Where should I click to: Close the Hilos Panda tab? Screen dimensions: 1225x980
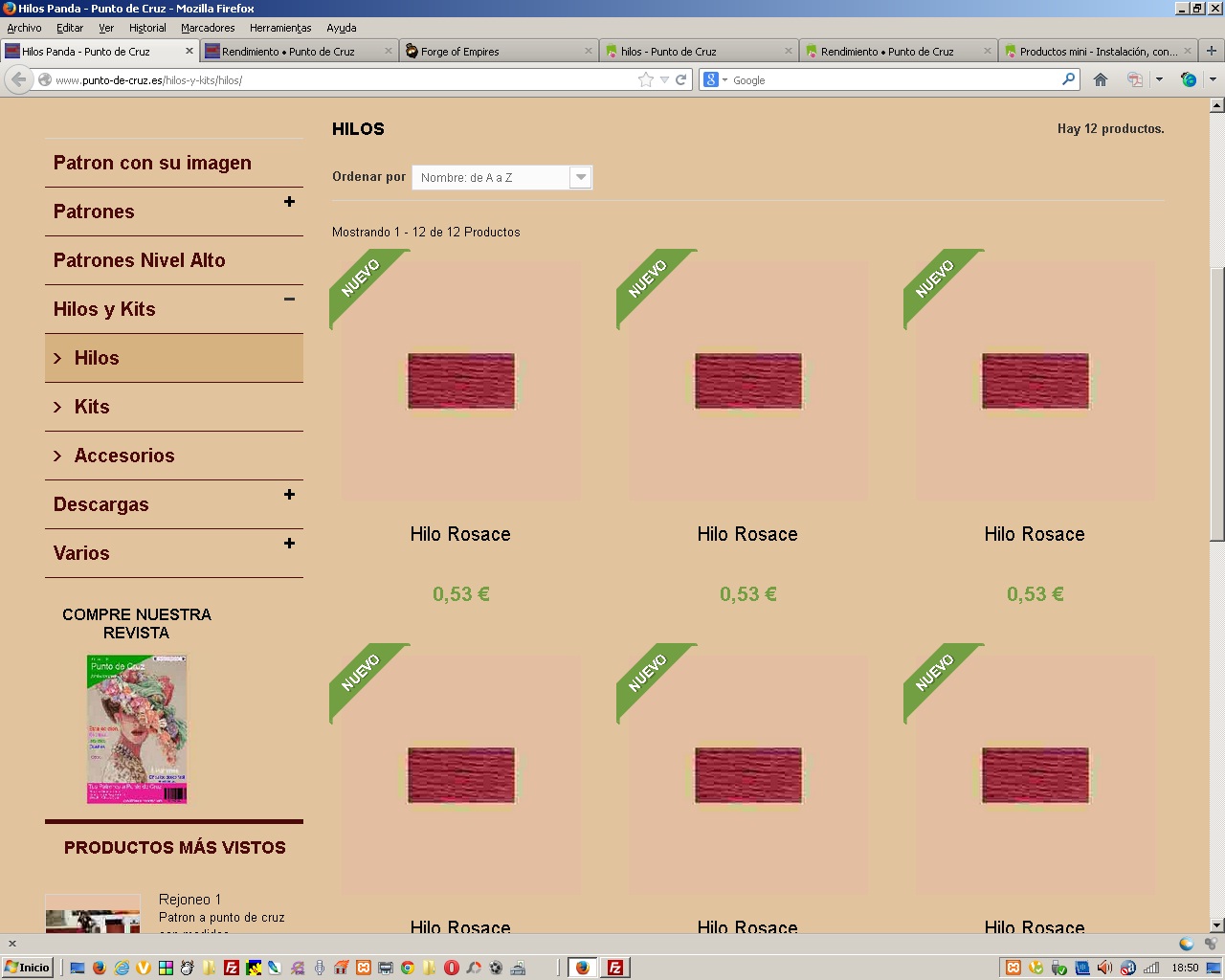tap(189, 51)
